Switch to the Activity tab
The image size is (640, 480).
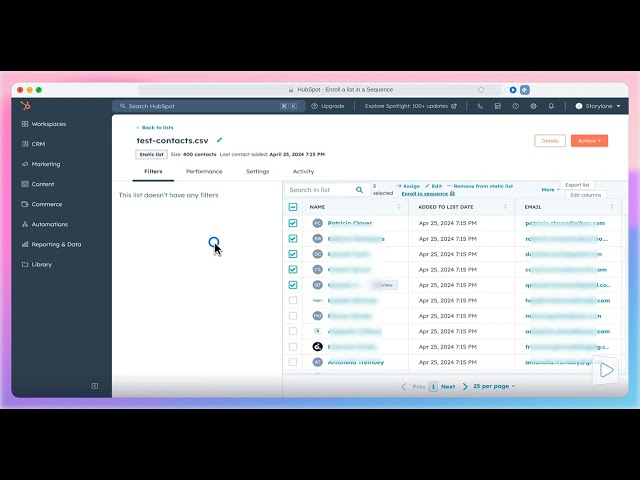pos(303,171)
